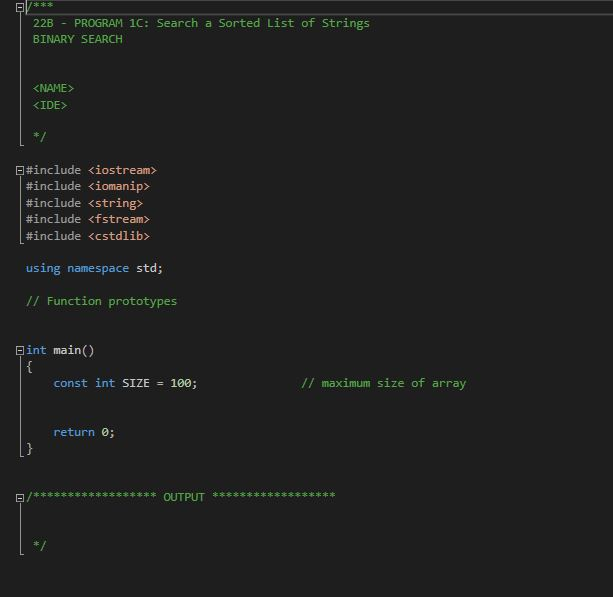613x597 pixels.
Task: Click the '#include <iomanip>' line
Action: pyautogui.click(x=88, y=186)
